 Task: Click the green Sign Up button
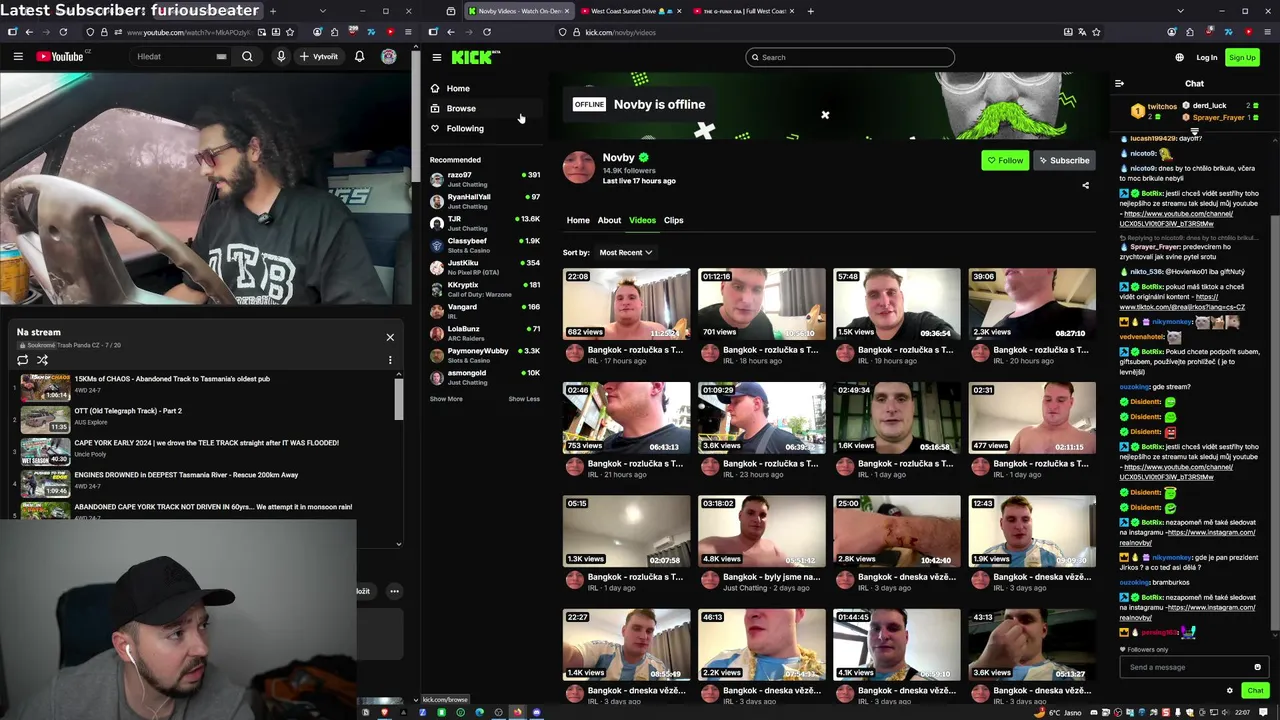click(x=1242, y=57)
